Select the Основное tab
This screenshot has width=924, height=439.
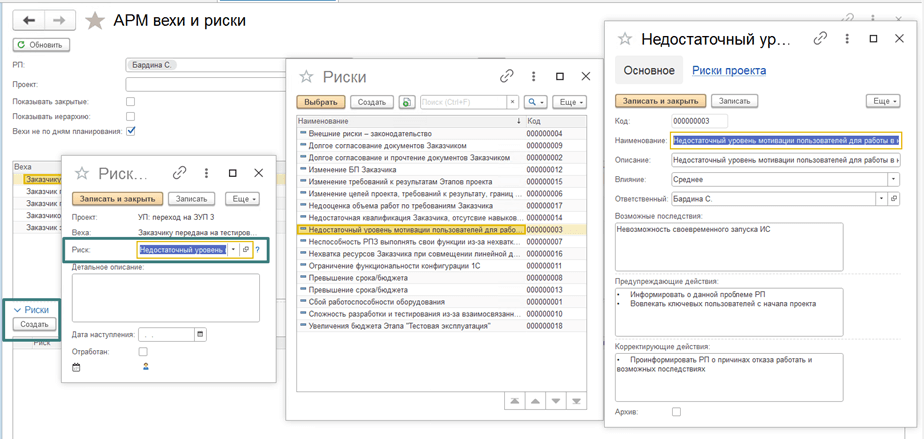click(x=649, y=71)
